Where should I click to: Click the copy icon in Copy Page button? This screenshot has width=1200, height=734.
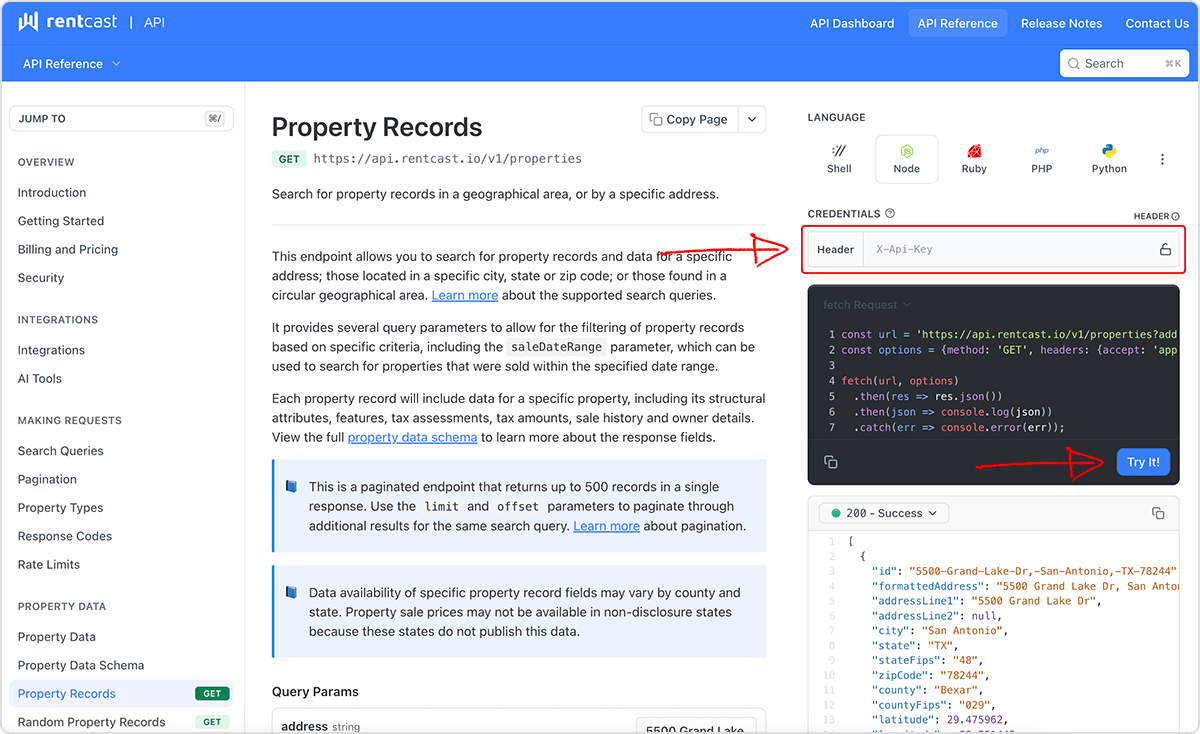tap(656, 119)
